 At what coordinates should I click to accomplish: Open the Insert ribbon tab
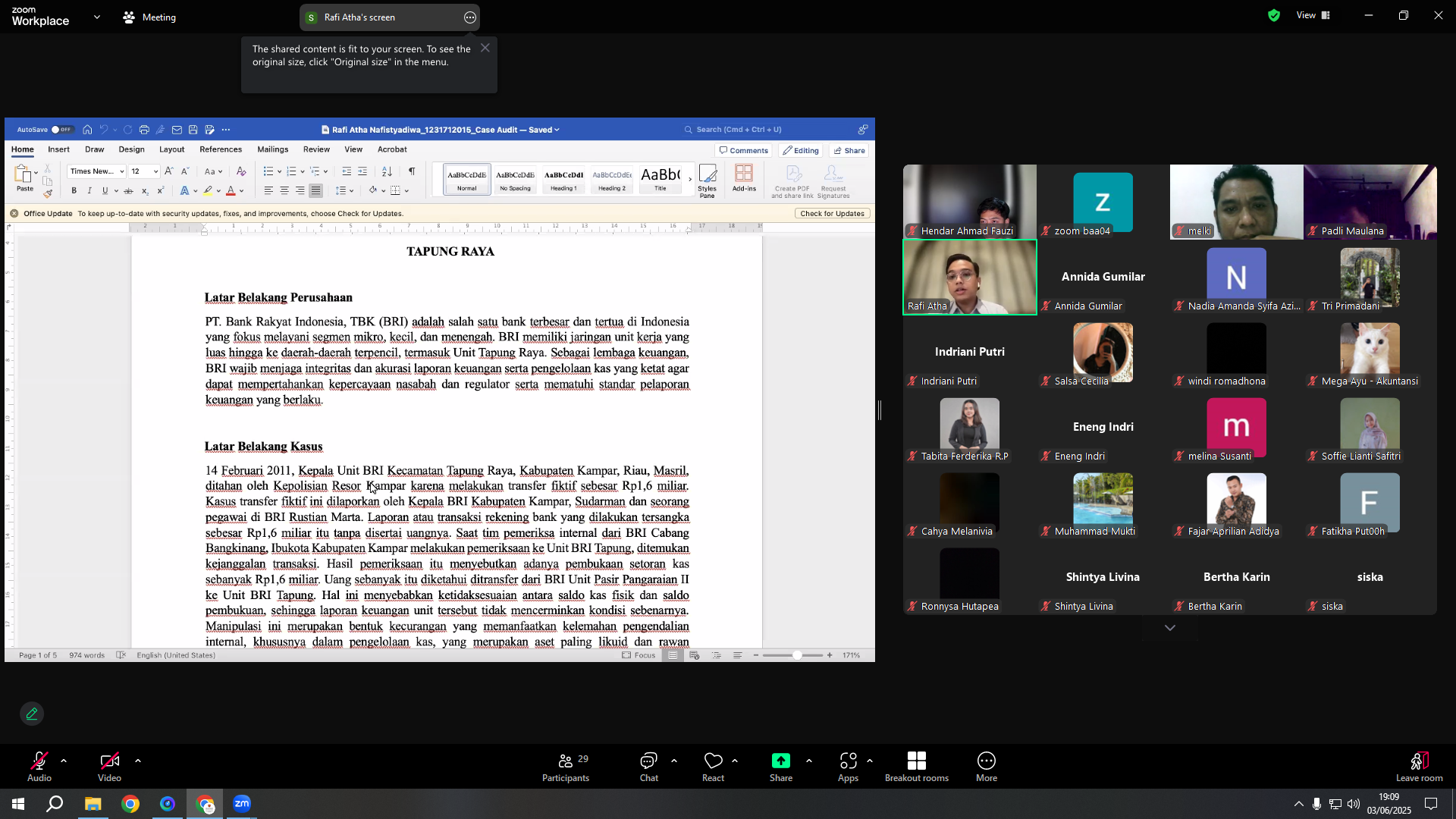58,149
